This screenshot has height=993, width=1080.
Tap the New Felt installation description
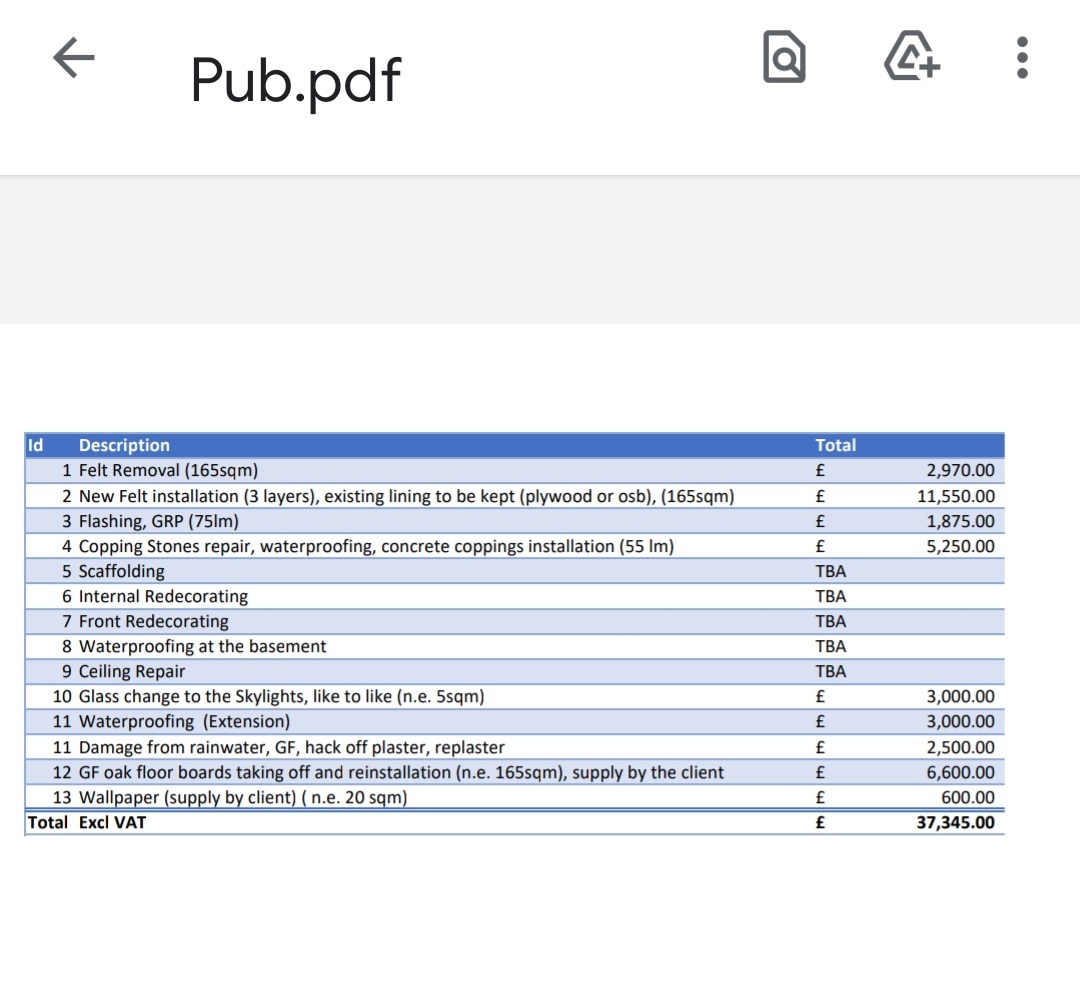[406, 496]
